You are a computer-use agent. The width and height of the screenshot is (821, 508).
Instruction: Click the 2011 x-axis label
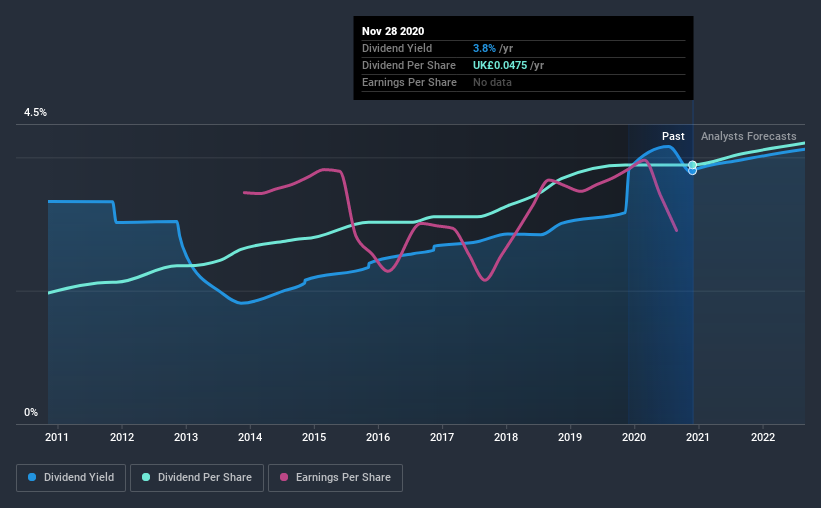tap(57, 437)
